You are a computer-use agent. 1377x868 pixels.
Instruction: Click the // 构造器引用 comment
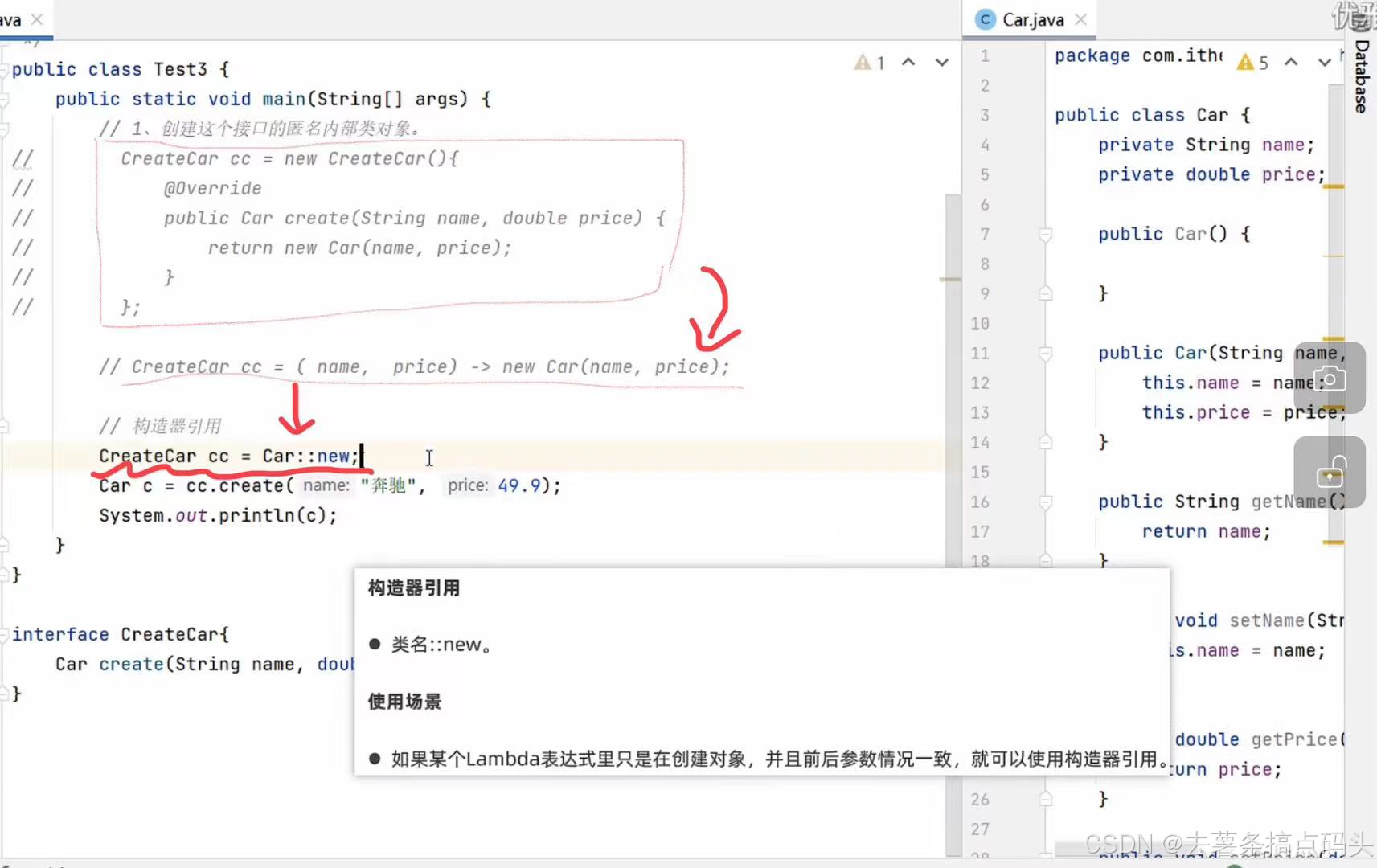click(160, 426)
